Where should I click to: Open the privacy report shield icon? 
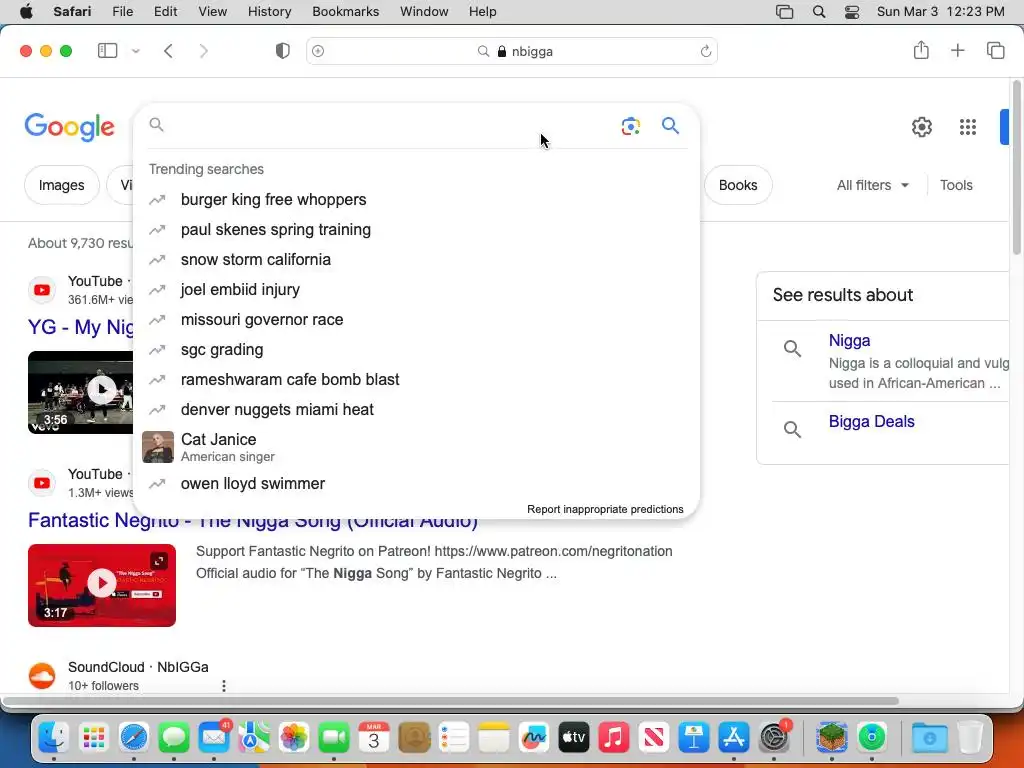click(282, 51)
